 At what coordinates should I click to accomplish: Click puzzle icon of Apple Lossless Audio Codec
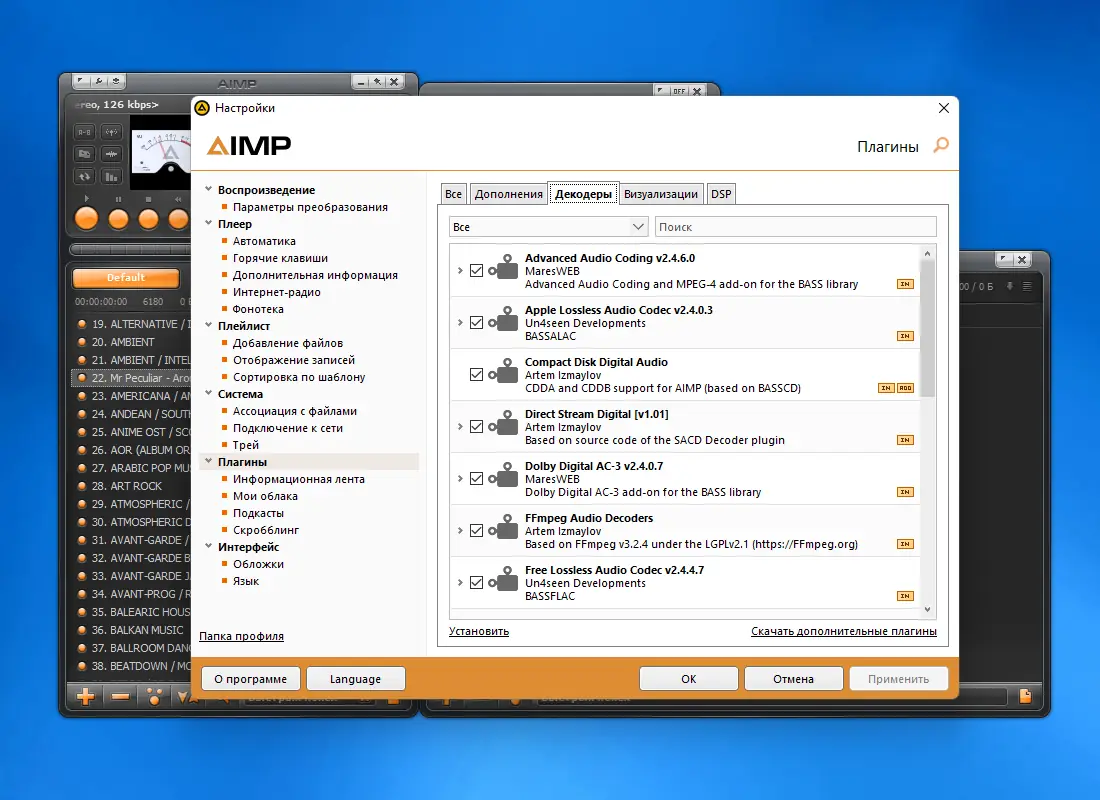point(505,319)
